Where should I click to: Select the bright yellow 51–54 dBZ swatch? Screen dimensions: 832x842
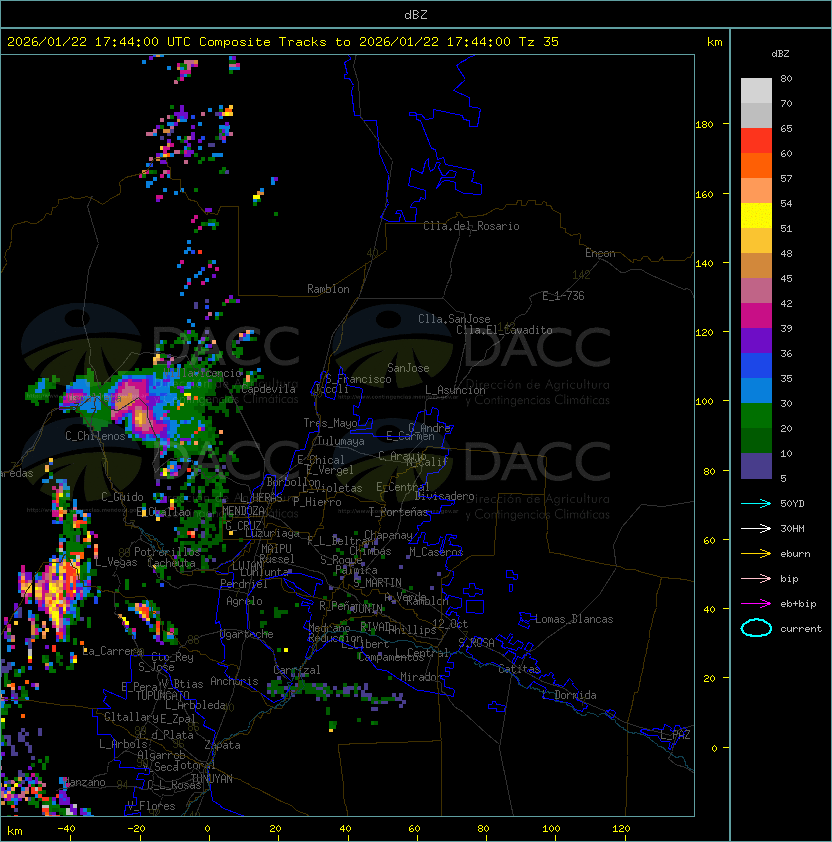click(x=756, y=216)
